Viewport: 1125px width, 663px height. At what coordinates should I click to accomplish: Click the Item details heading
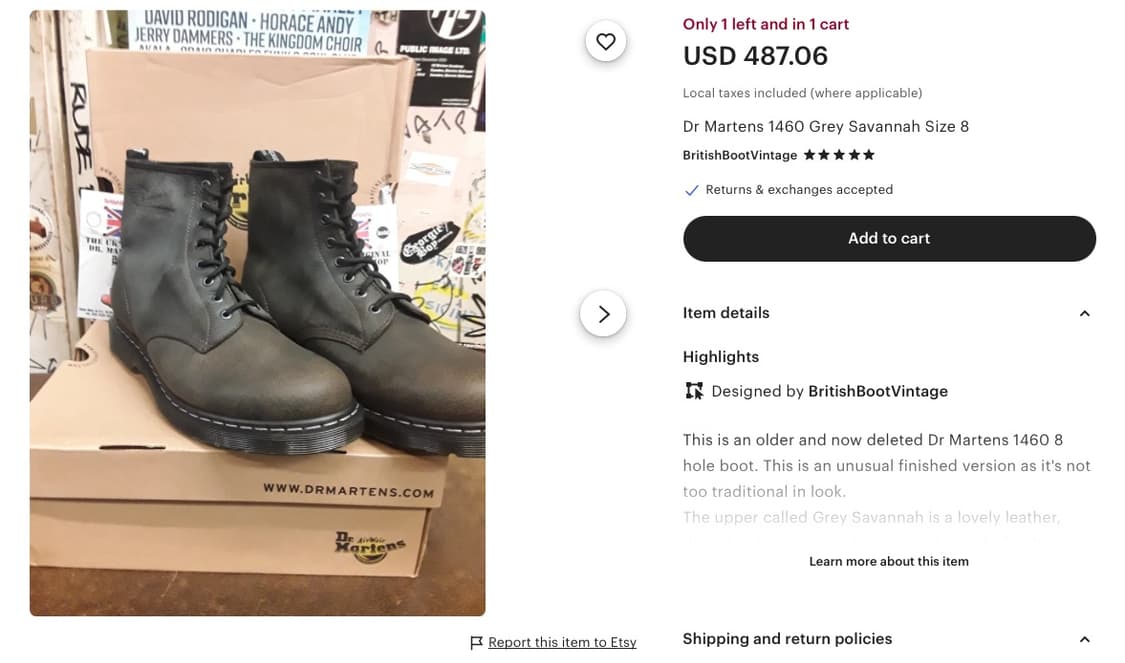(x=726, y=313)
